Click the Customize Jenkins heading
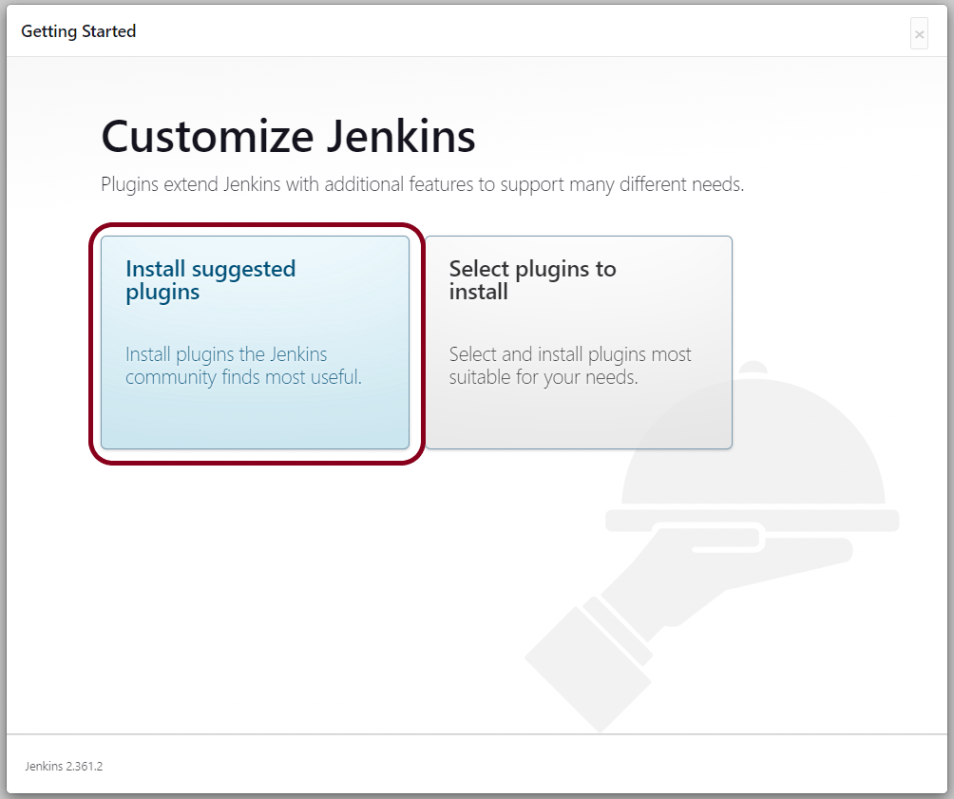 click(x=288, y=137)
